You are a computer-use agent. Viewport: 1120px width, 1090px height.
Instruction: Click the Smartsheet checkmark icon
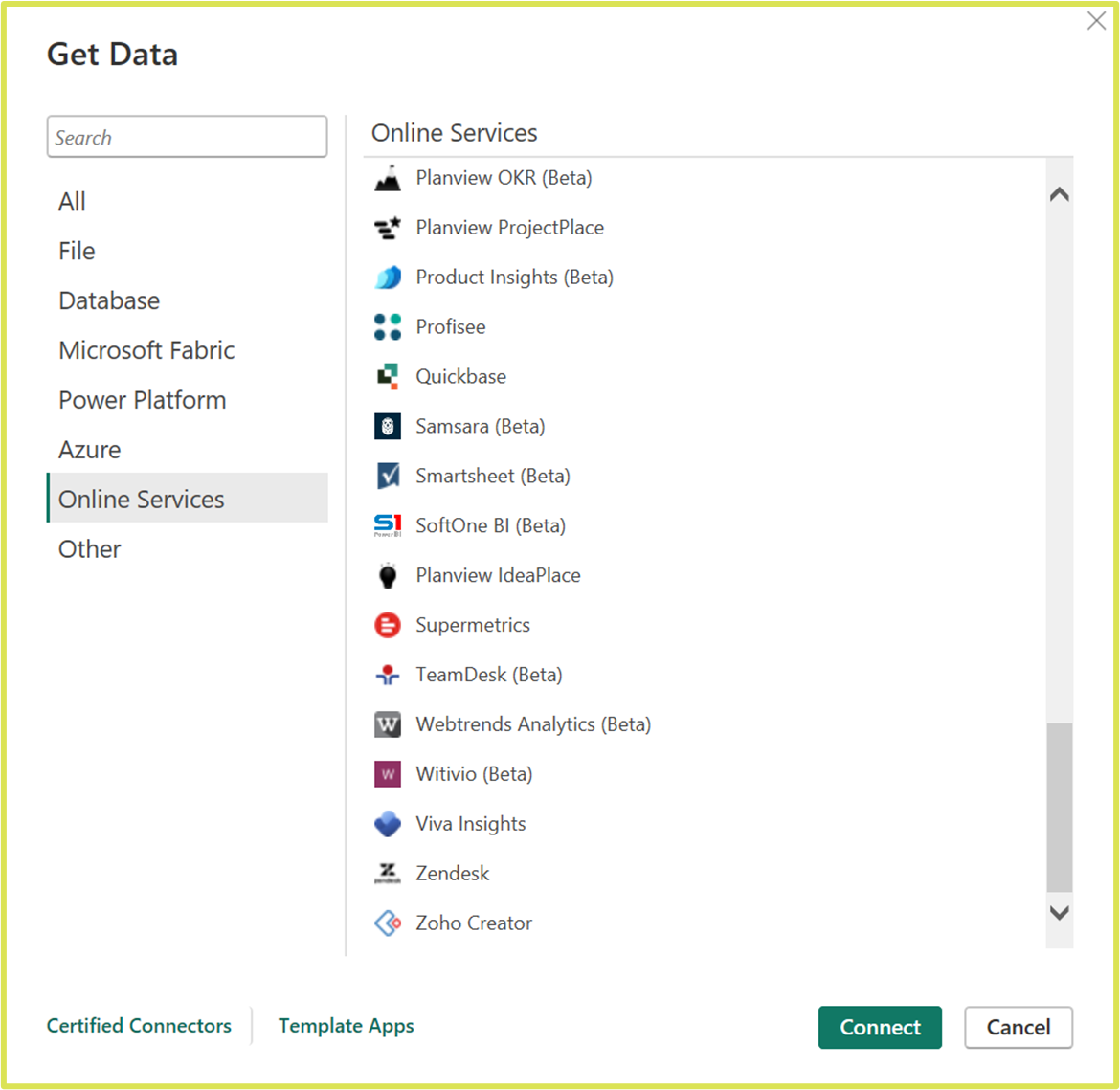pyautogui.click(x=387, y=476)
